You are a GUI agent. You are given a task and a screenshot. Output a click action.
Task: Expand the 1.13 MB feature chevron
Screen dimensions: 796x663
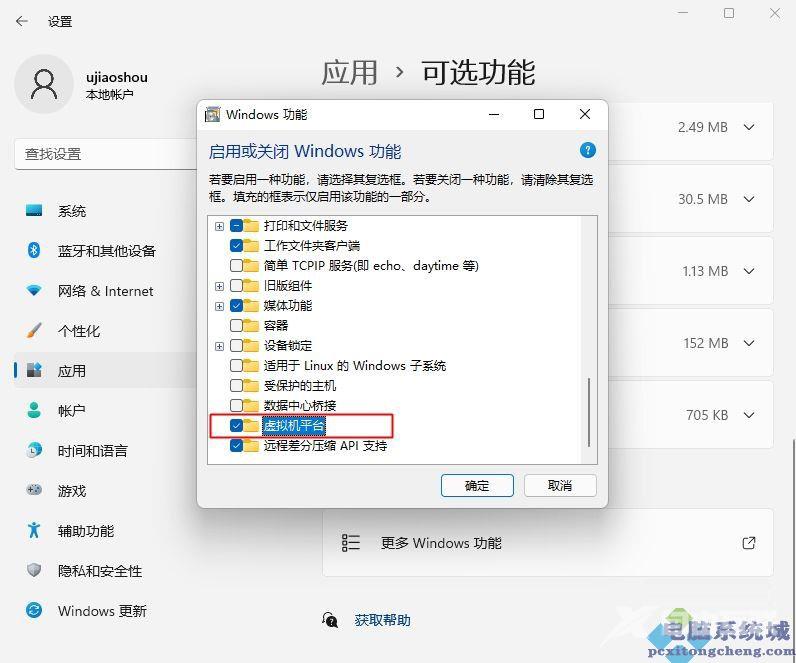click(x=749, y=271)
